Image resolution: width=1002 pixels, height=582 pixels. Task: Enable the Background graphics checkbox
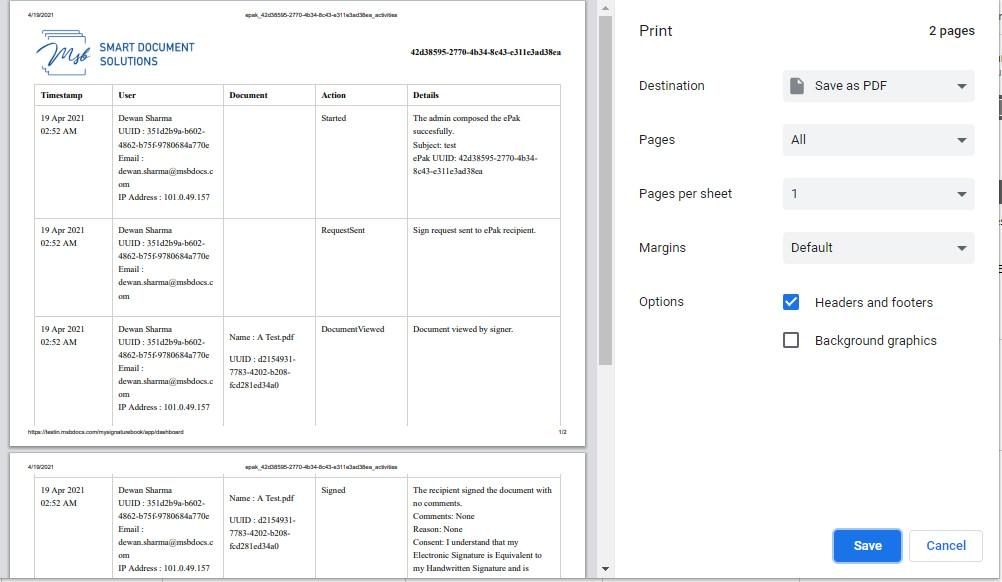coord(790,340)
